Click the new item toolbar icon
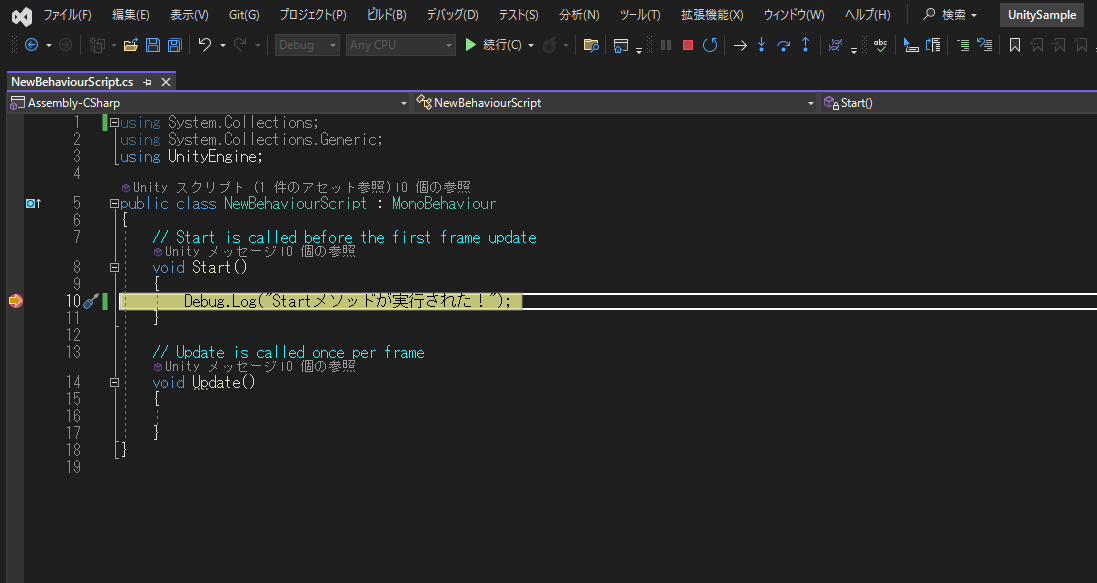Viewport: 1097px width, 583px height. 97,45
